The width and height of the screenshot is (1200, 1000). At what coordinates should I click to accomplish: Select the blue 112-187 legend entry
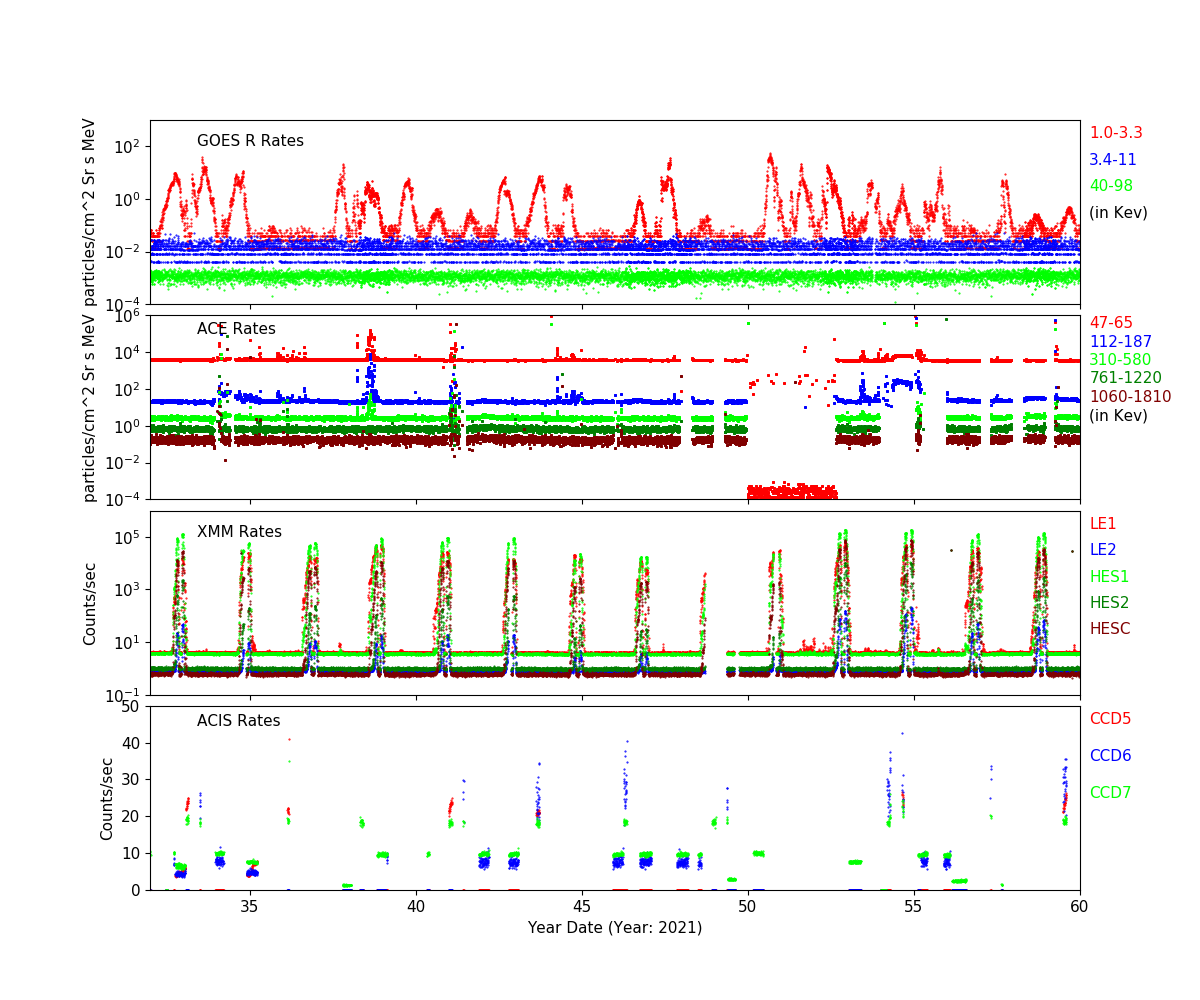pos(1120,342)
